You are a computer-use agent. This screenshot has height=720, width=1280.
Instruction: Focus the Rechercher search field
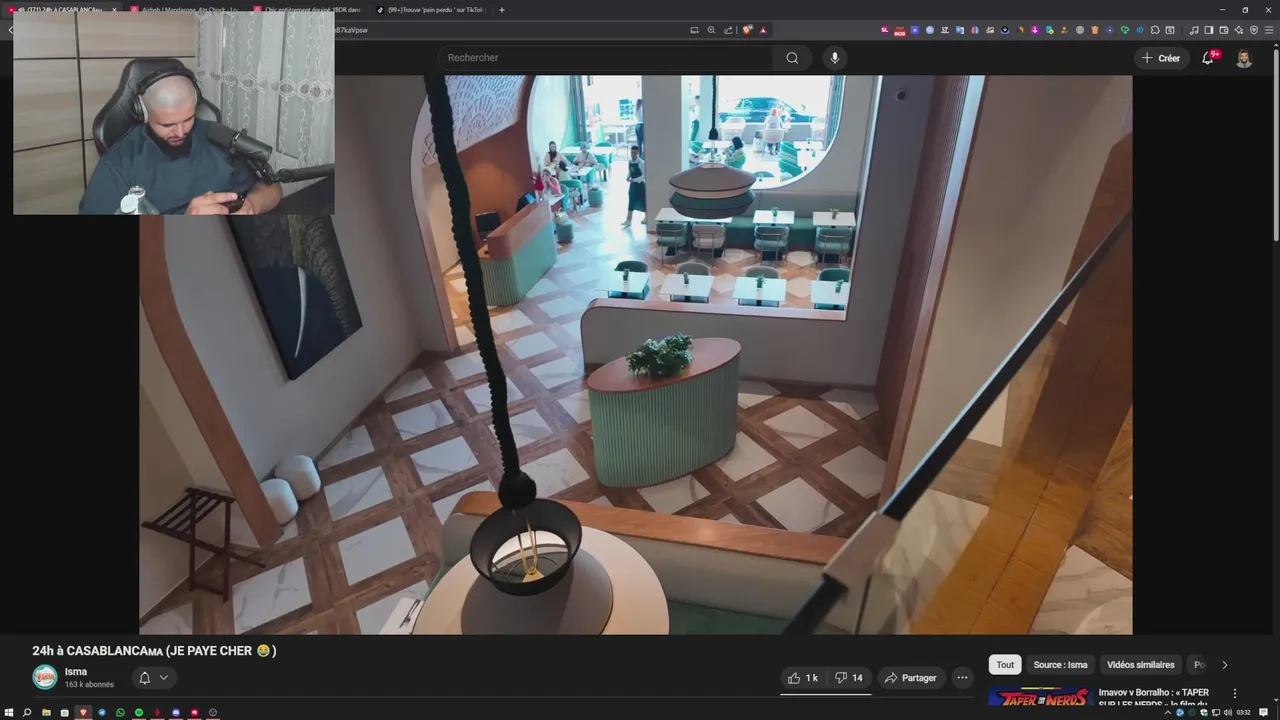(x=605, y=58)
